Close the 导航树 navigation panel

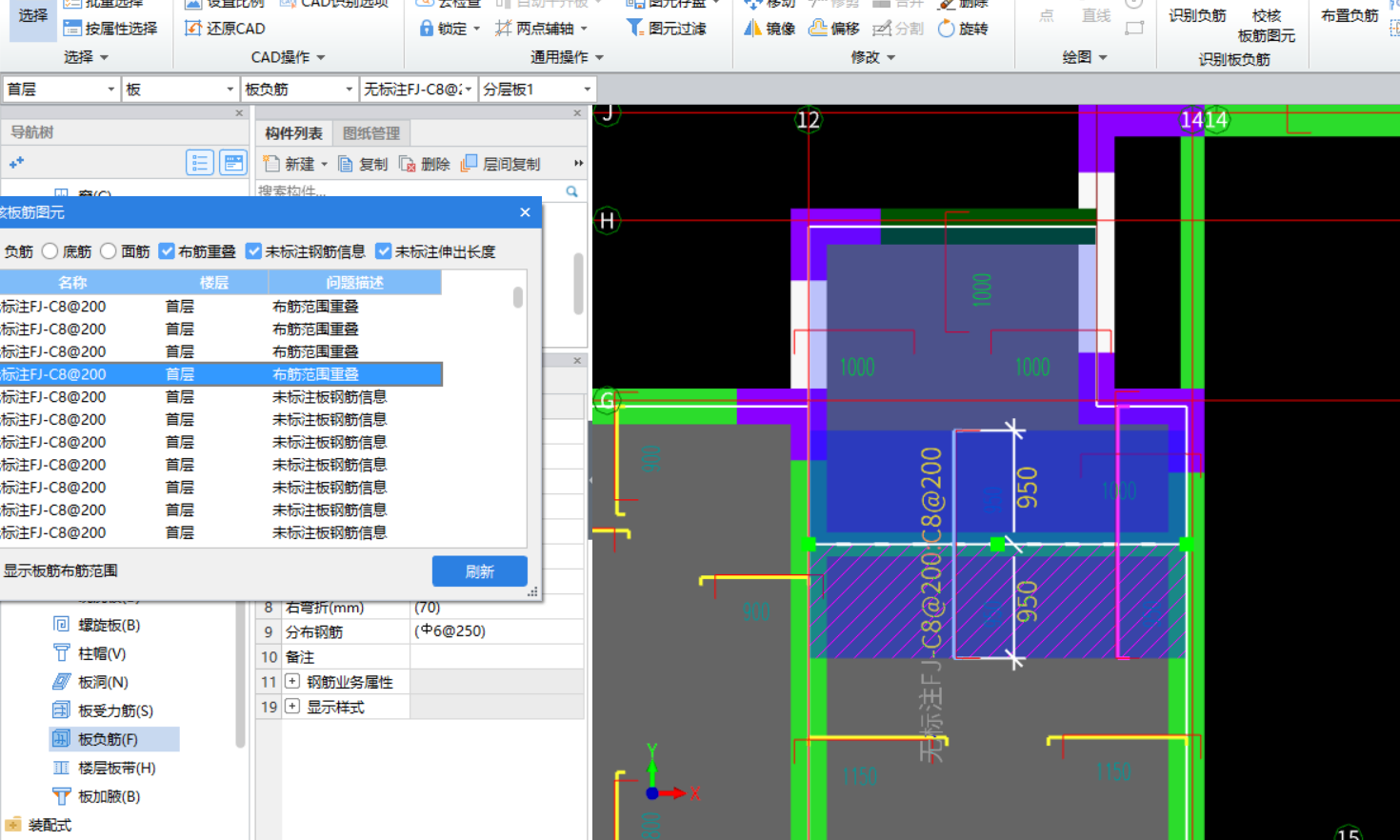click(239, 113)
